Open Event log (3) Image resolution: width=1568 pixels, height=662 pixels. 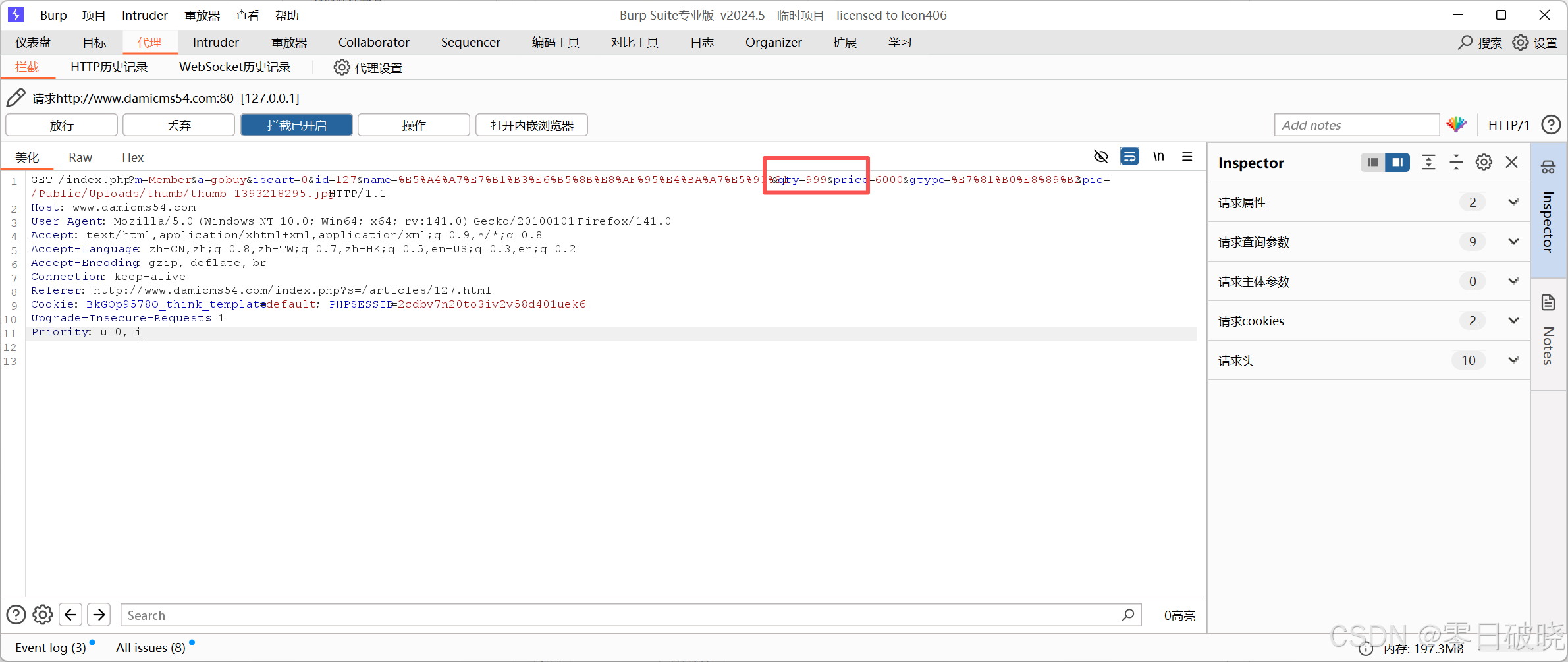click(51, 648)
